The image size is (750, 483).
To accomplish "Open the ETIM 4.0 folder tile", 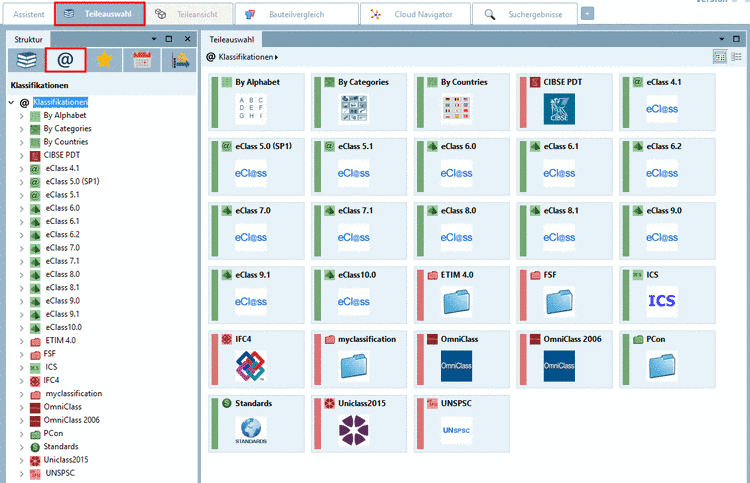I will 462,295.
